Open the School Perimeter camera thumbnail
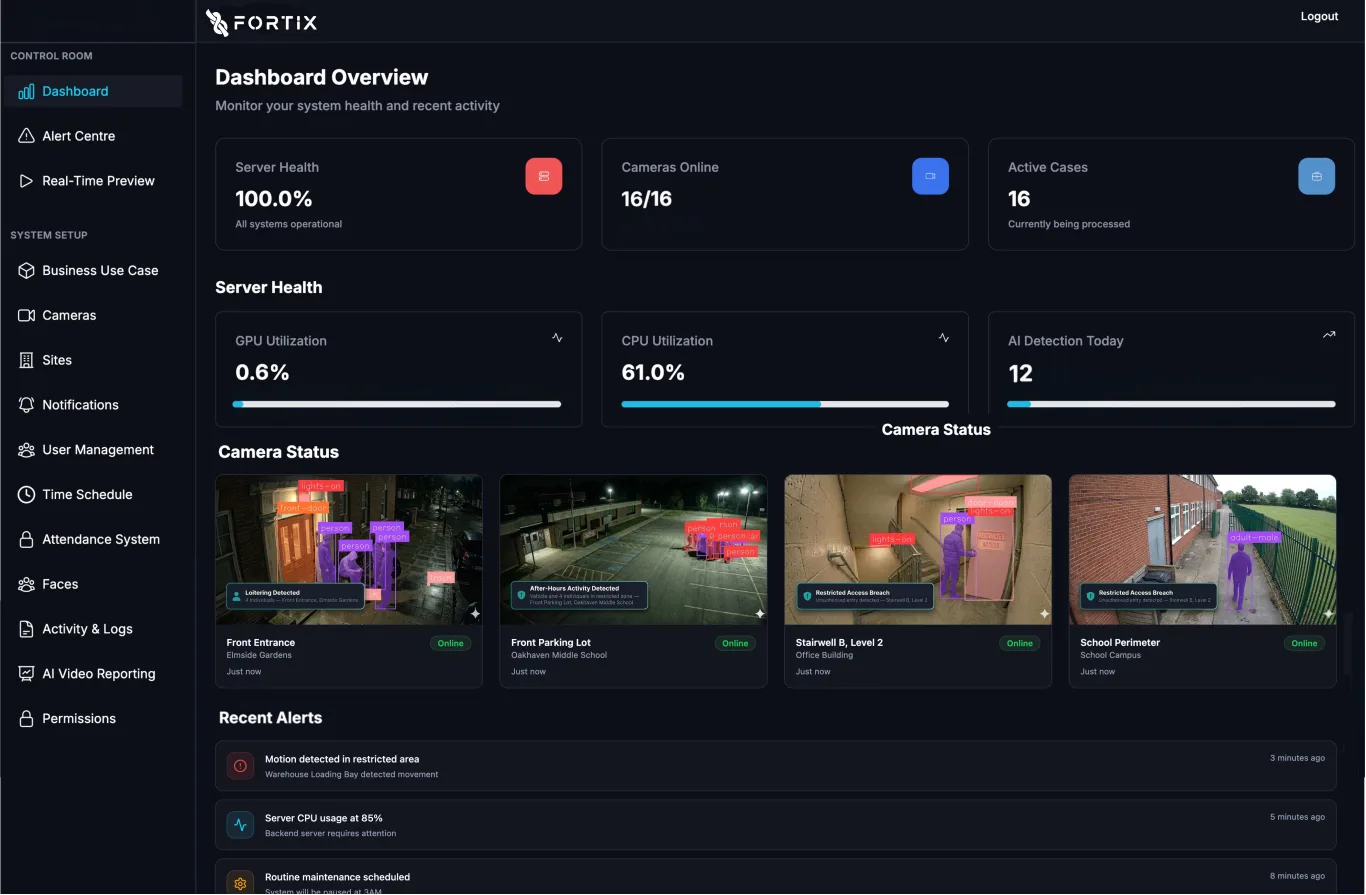 [1202, 550]
